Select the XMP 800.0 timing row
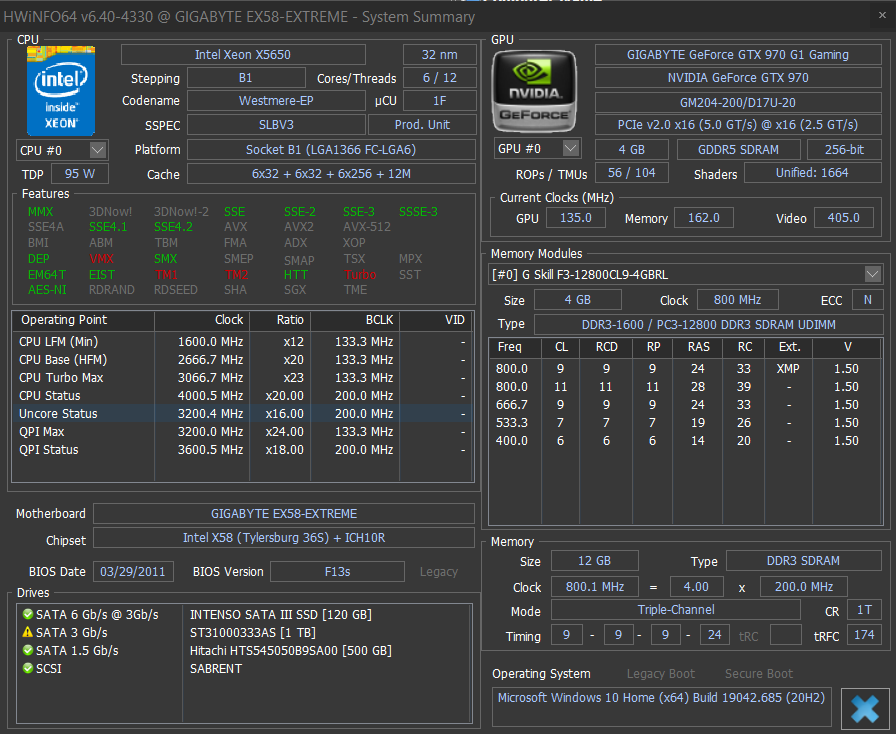Screen dimensions: 896x734 pyautogui.click(x=684, y=369)
